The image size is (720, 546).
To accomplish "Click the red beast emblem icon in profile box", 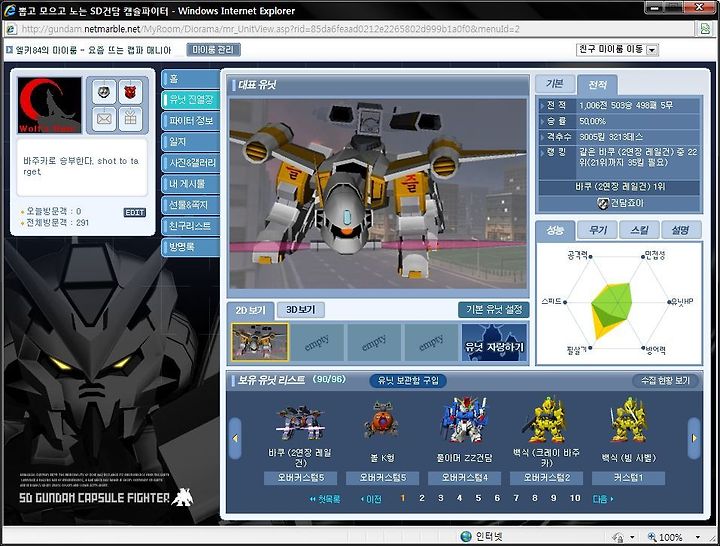I will pyautogui.click(x=131, y=92).
